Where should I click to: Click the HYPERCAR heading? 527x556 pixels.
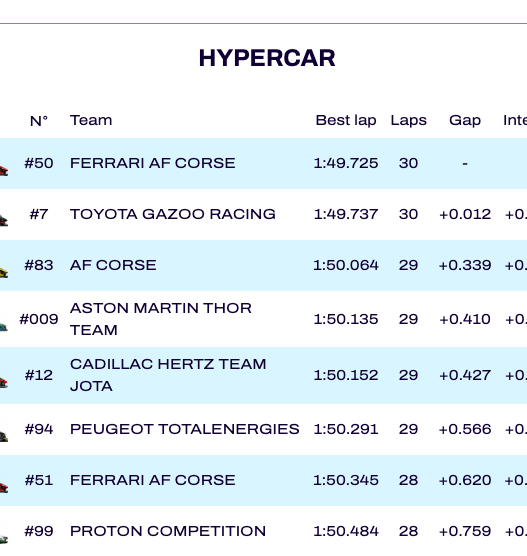point(267,58)
